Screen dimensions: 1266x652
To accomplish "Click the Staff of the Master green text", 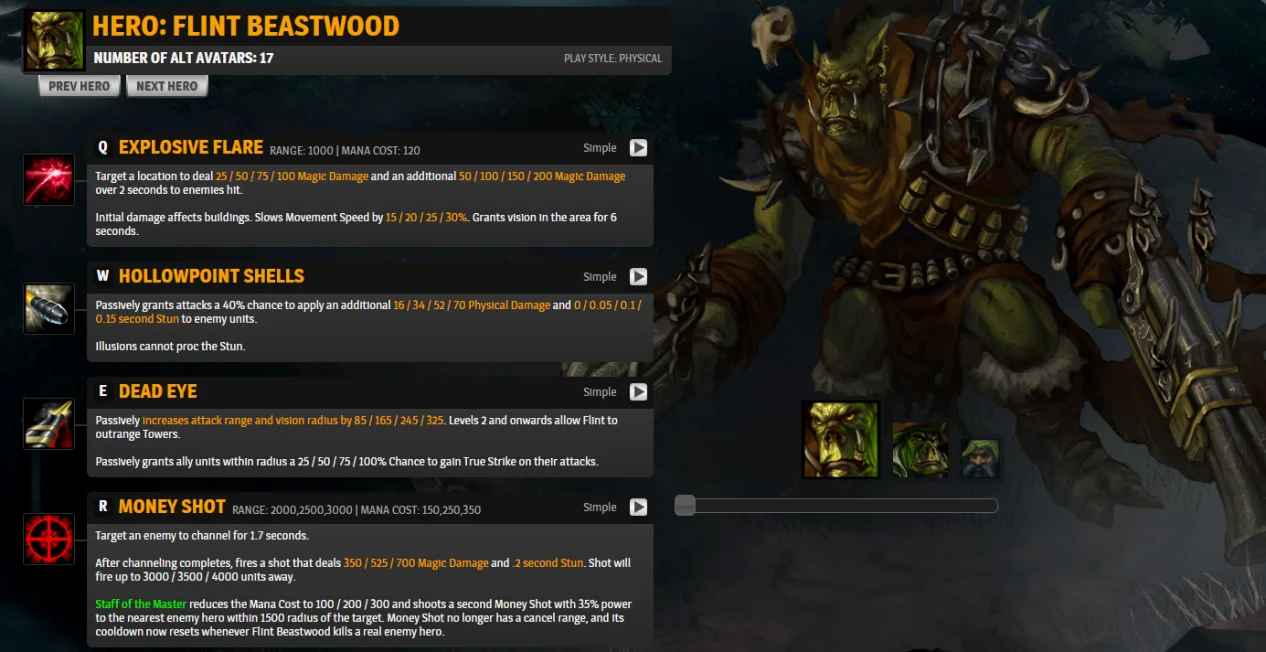I will (141, 604).
